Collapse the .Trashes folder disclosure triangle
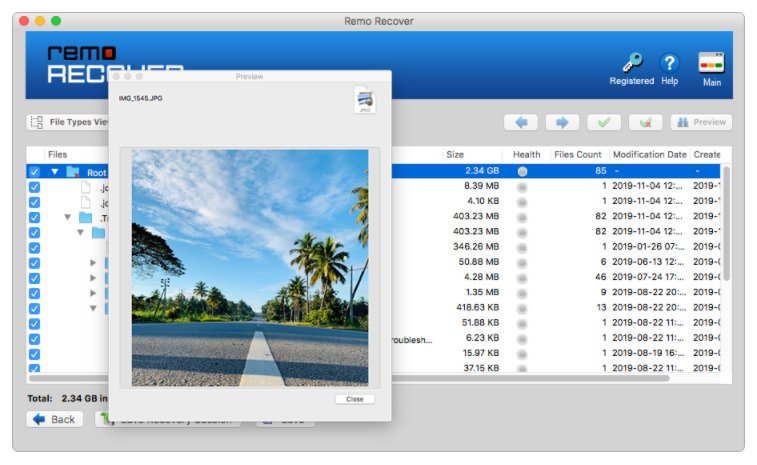The image size is (757, 465). tap(68, 217)
